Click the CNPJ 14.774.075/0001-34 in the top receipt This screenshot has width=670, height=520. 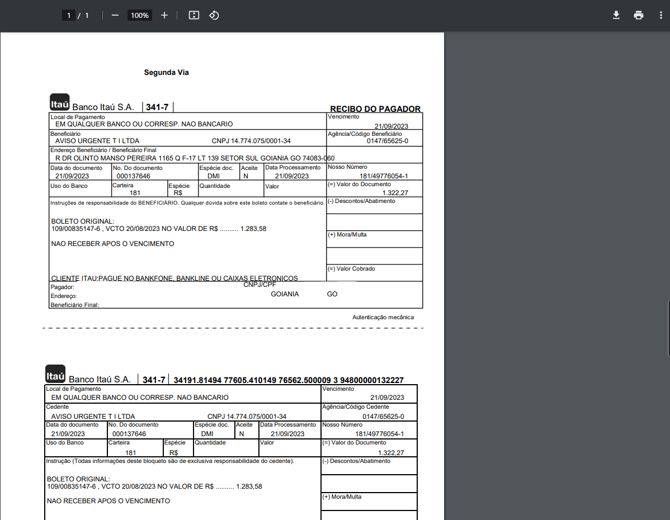coord(251,141)
